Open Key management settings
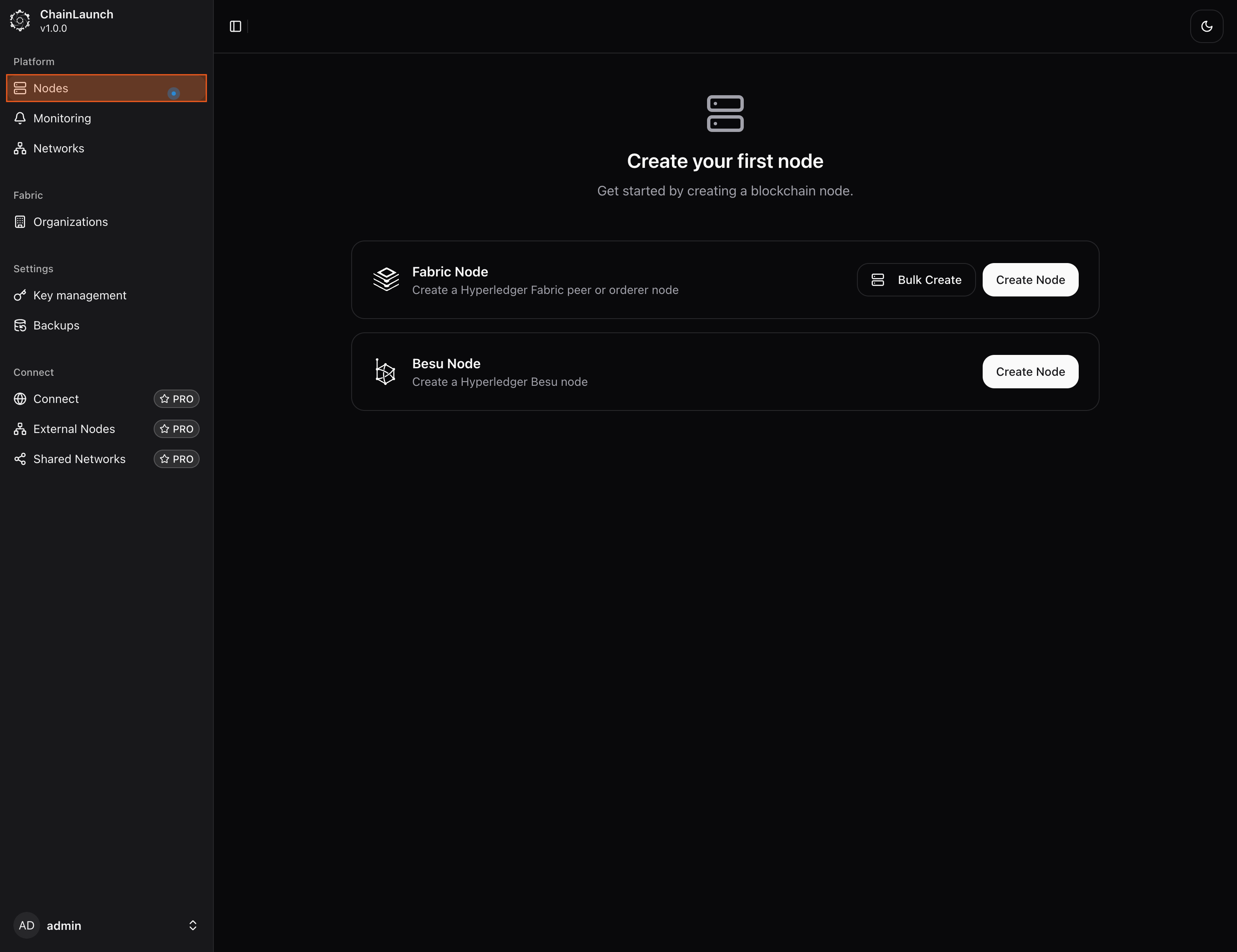This screenshot has height=952, width=1237. [79, 296]
